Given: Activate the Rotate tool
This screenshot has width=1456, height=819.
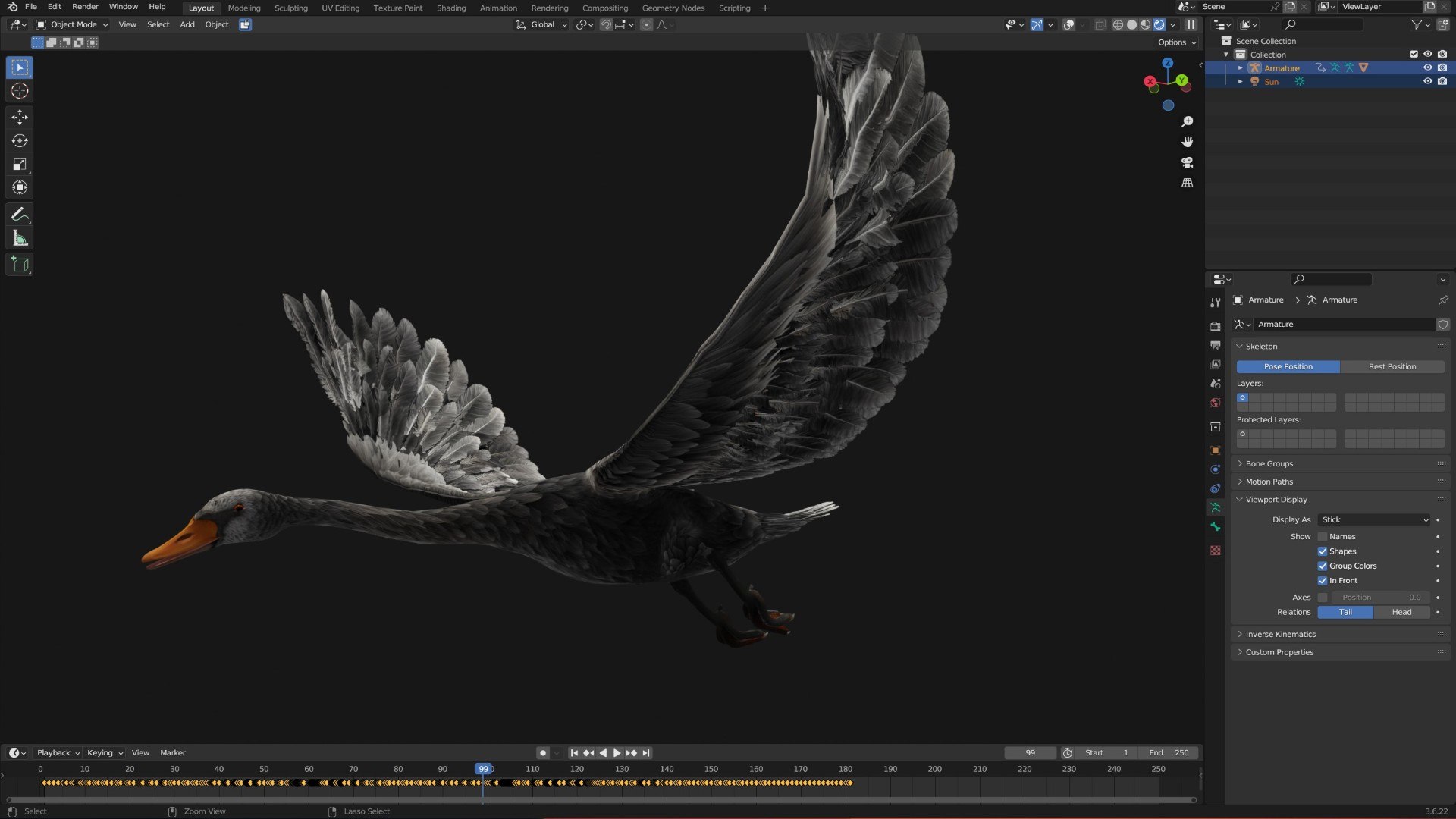Looking at the screenshot, I should click(x=20, y=140).
